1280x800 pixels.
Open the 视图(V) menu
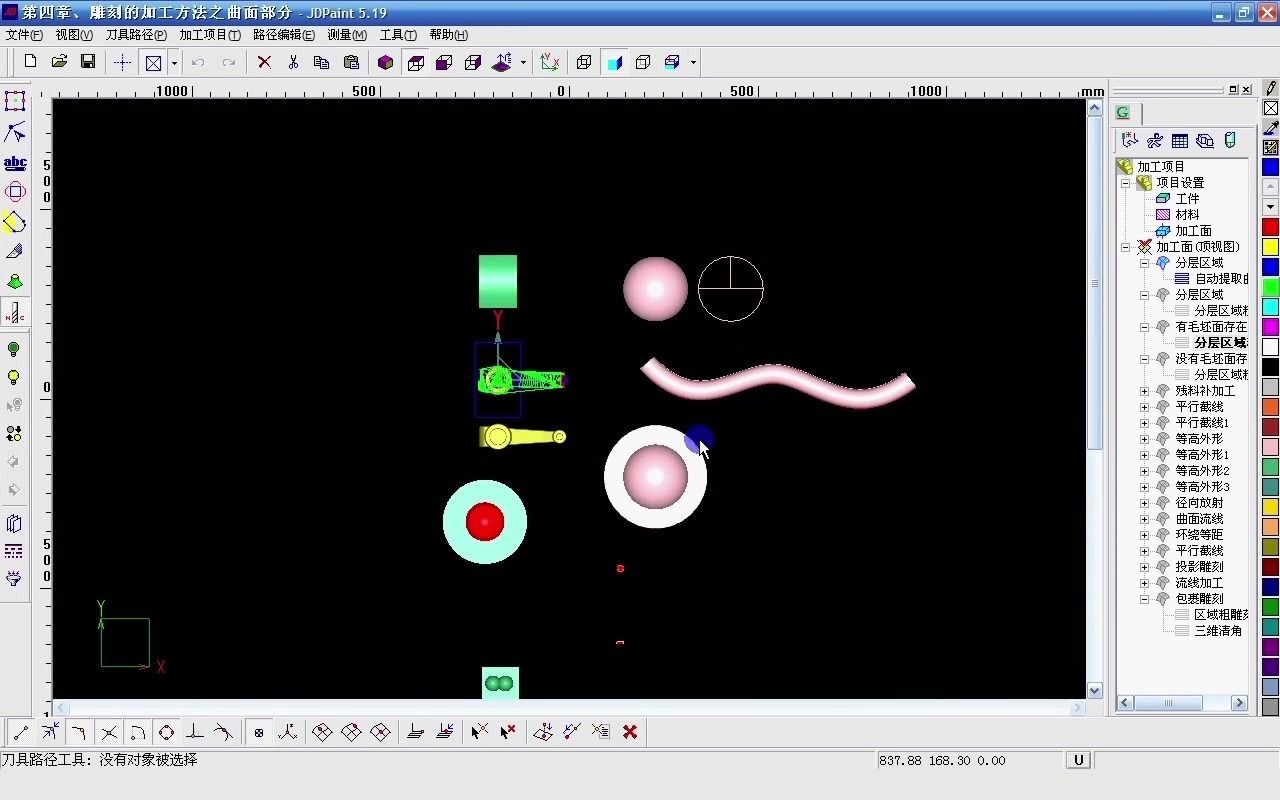tap(74, 35)
